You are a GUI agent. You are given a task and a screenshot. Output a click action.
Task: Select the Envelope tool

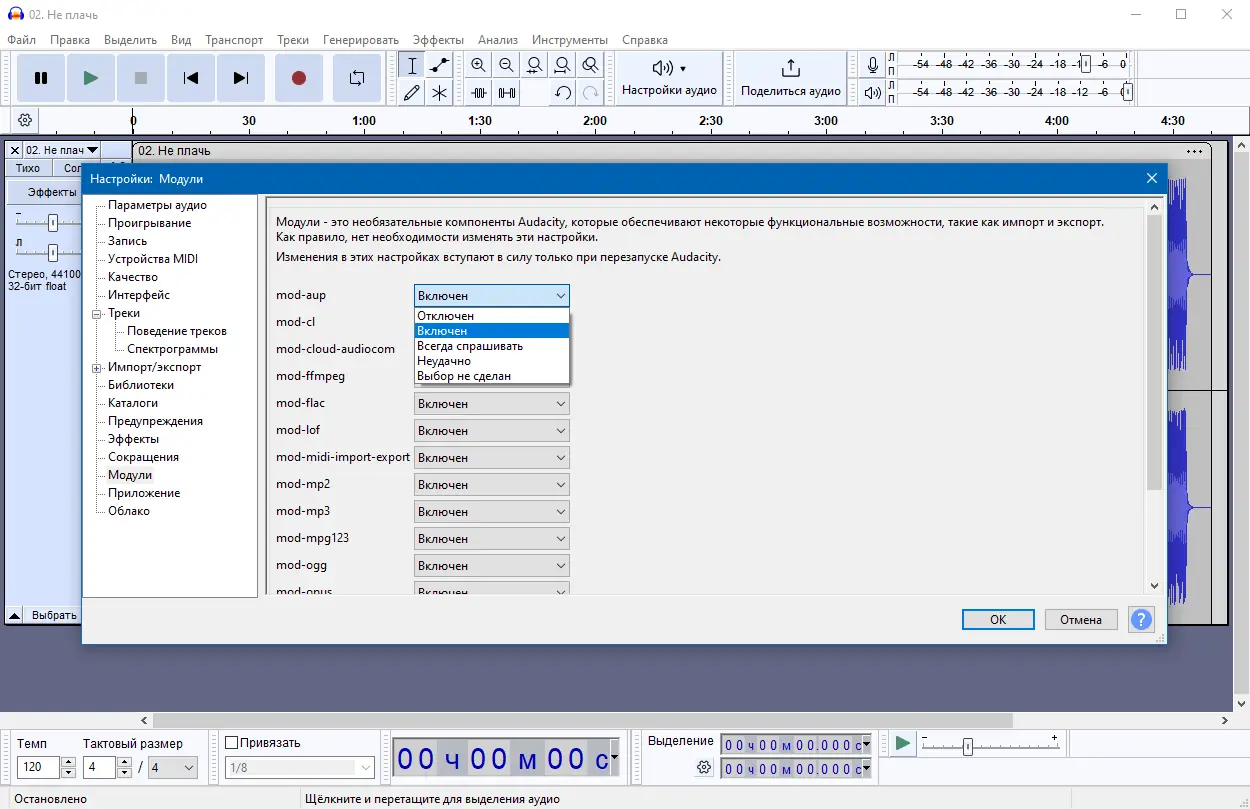point(437,64)
